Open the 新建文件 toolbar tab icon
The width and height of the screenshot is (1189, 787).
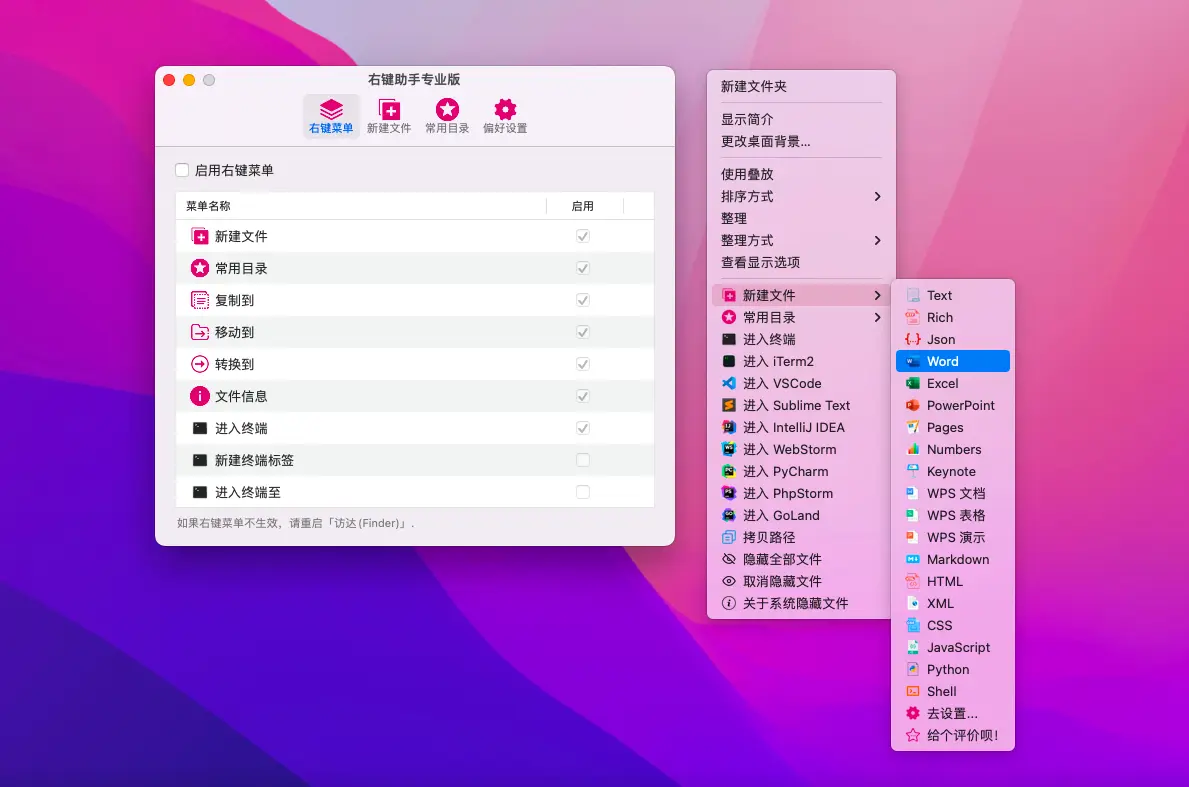point(389,110)
